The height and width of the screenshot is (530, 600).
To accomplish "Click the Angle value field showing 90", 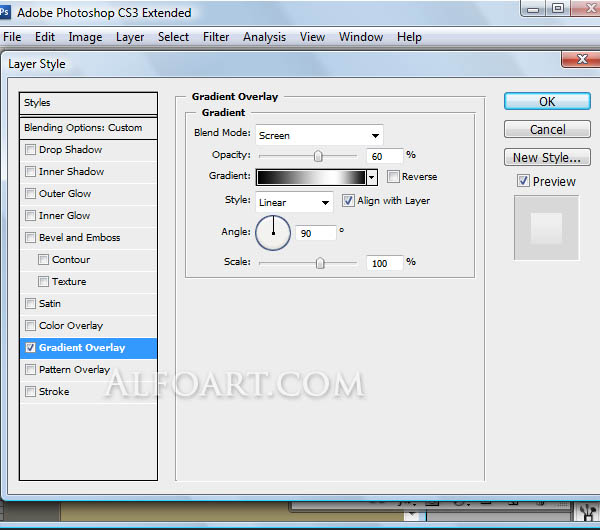I will 316,233.
